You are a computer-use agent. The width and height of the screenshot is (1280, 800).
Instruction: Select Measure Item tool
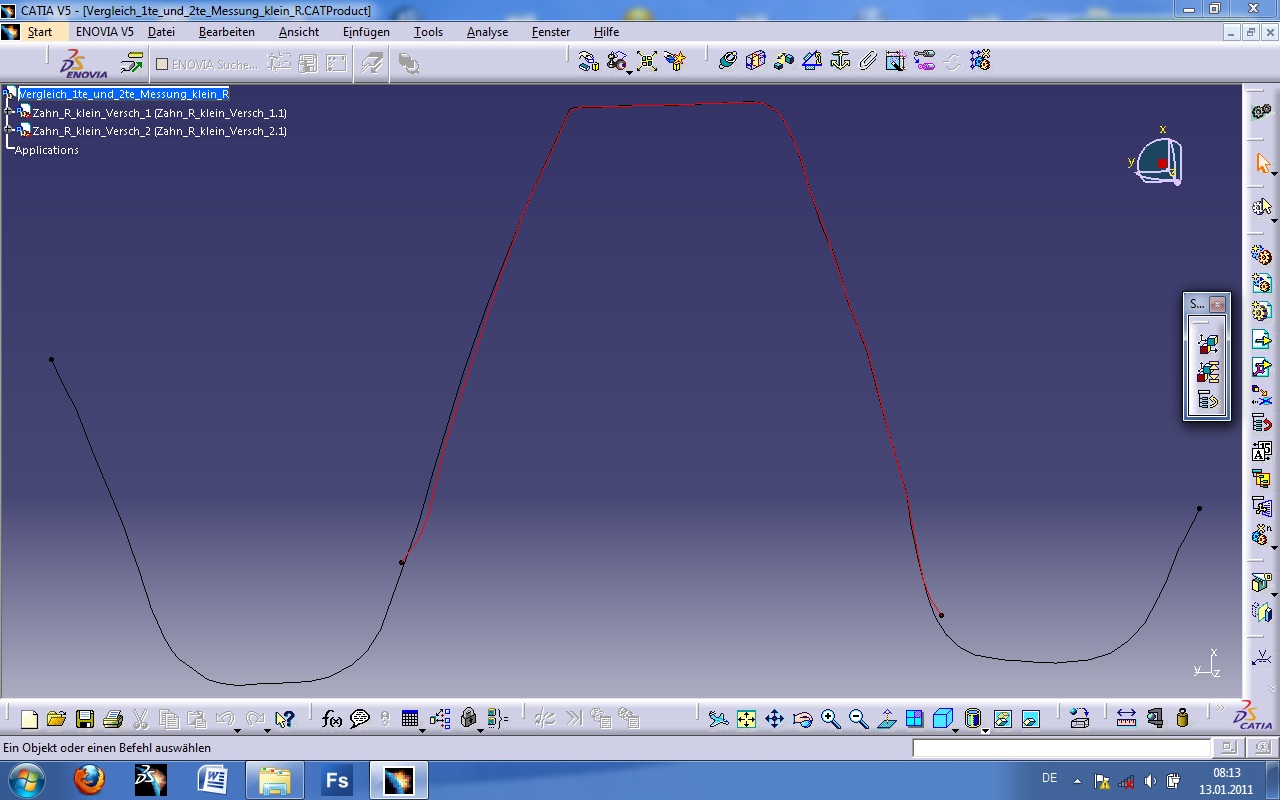1155,718
